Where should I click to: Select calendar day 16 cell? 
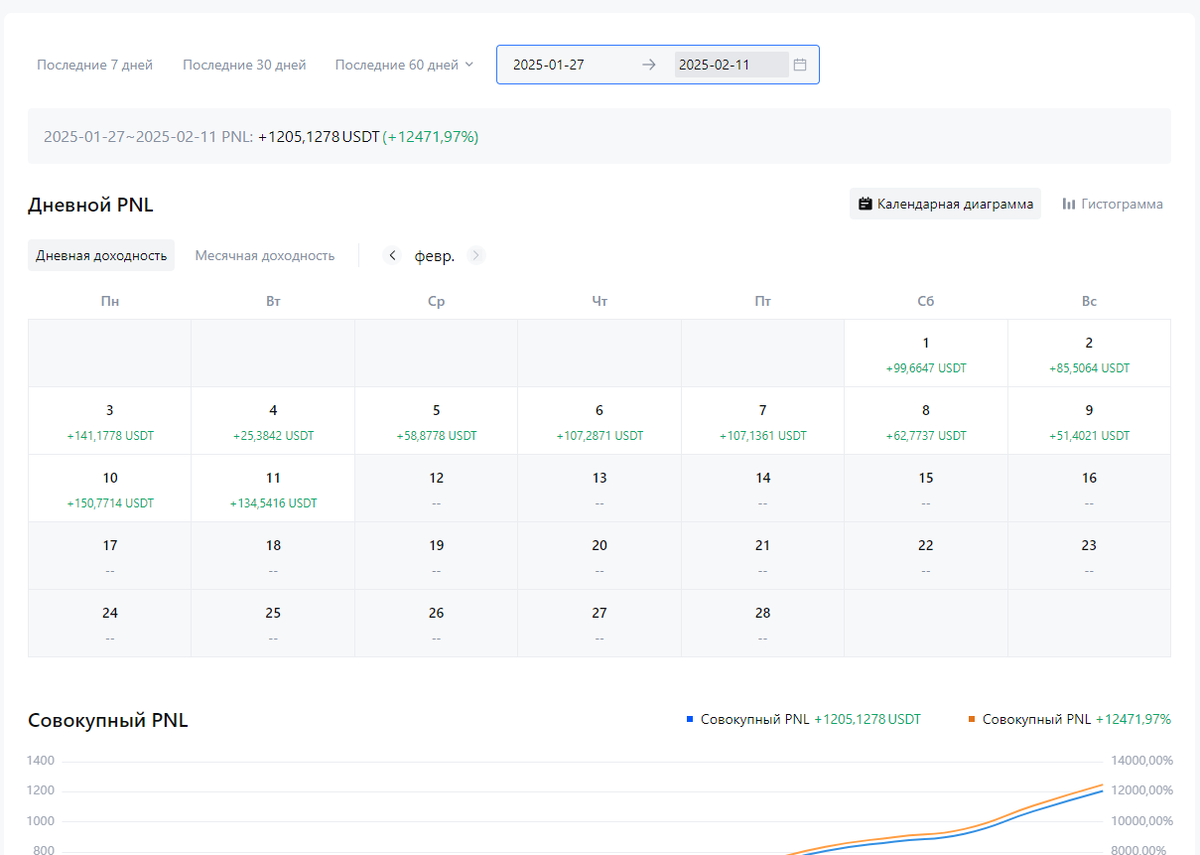click(x=1089, y=488)
